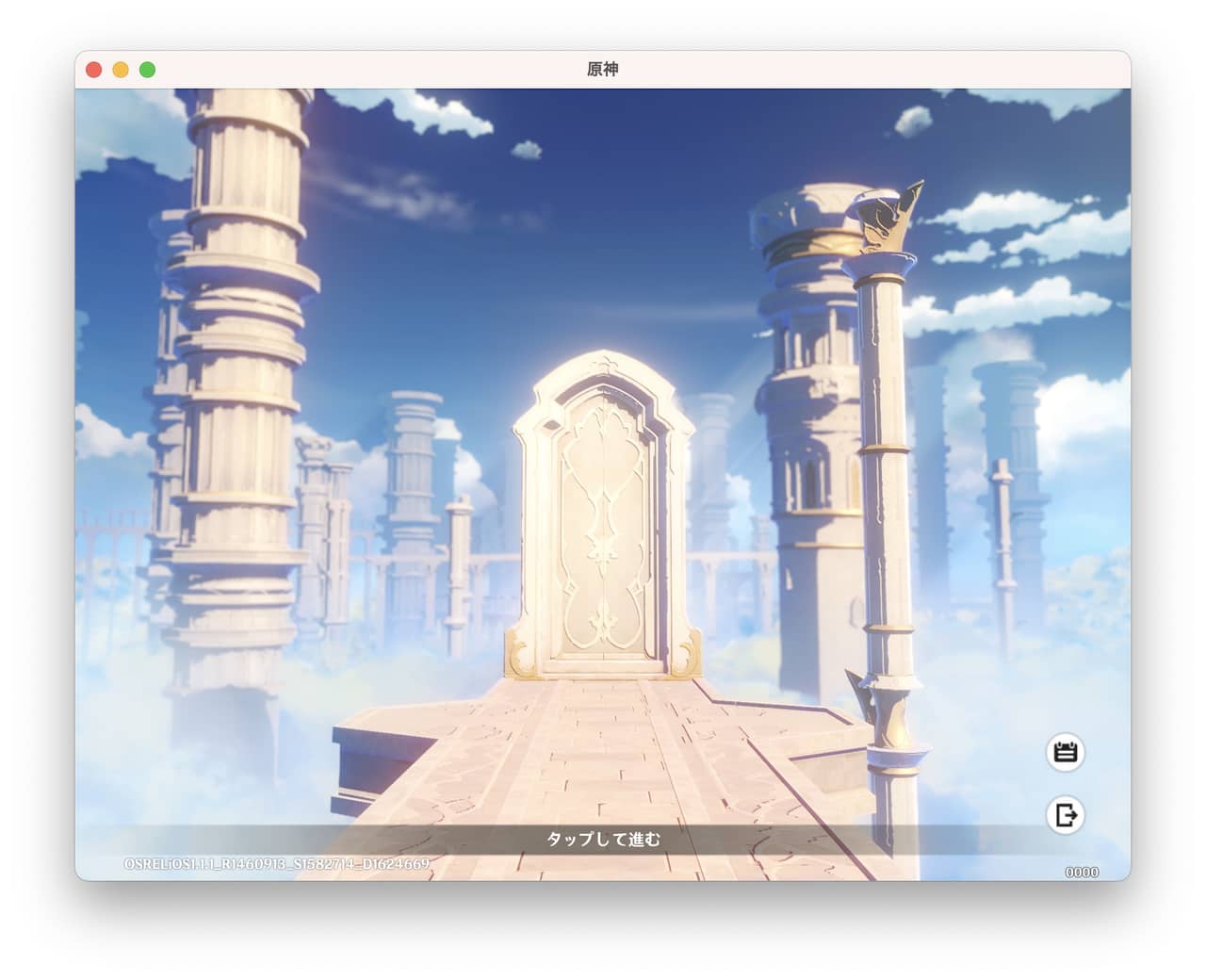Click the 原神 window title text
This screenshot has height=980, width=1206.
coord(603,70)
